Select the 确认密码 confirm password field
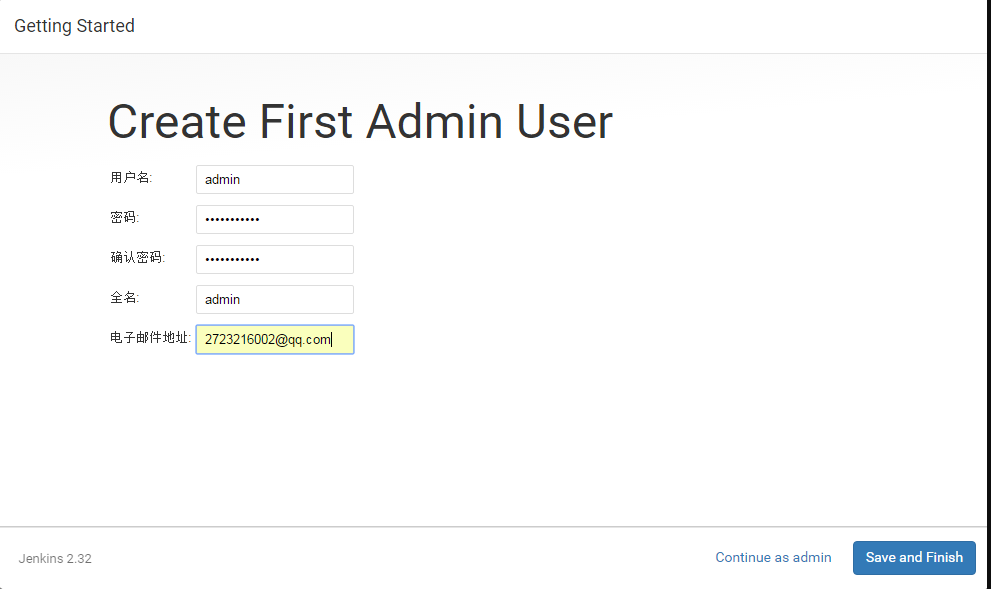Image resolution: width=991 pixels, height=589 pixels. click(x=274, y=260)
